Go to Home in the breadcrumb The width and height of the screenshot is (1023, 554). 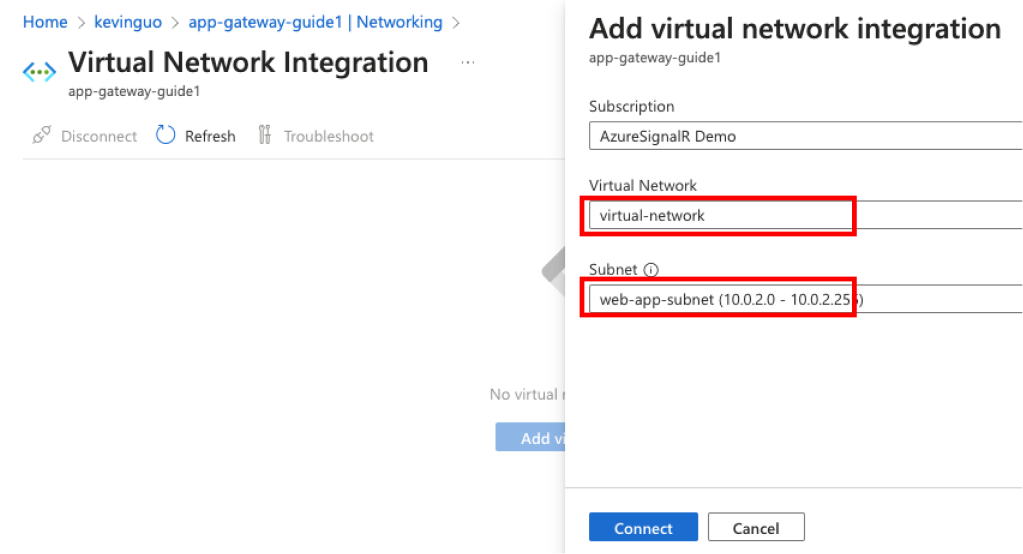(x=45, y=22)
